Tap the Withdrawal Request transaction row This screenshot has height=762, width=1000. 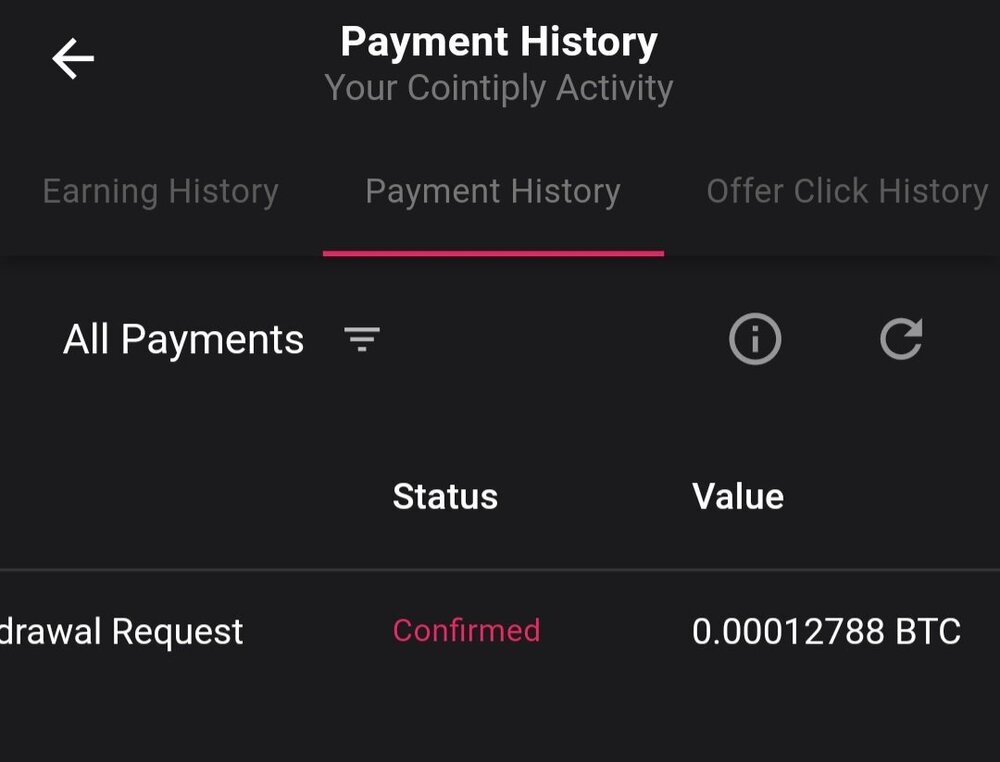pos(120,631)
